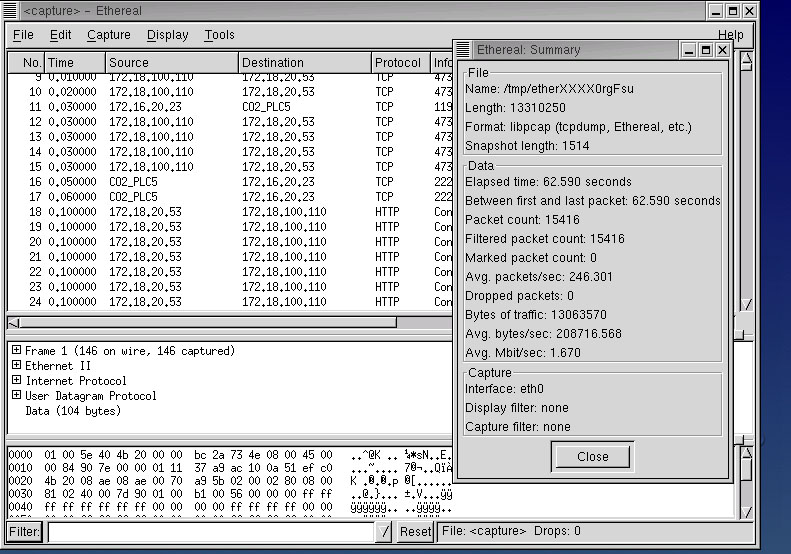Select packet 16 from CO2_PLC5
This screenshot has height=554, width=791.
tap(230, 182)
